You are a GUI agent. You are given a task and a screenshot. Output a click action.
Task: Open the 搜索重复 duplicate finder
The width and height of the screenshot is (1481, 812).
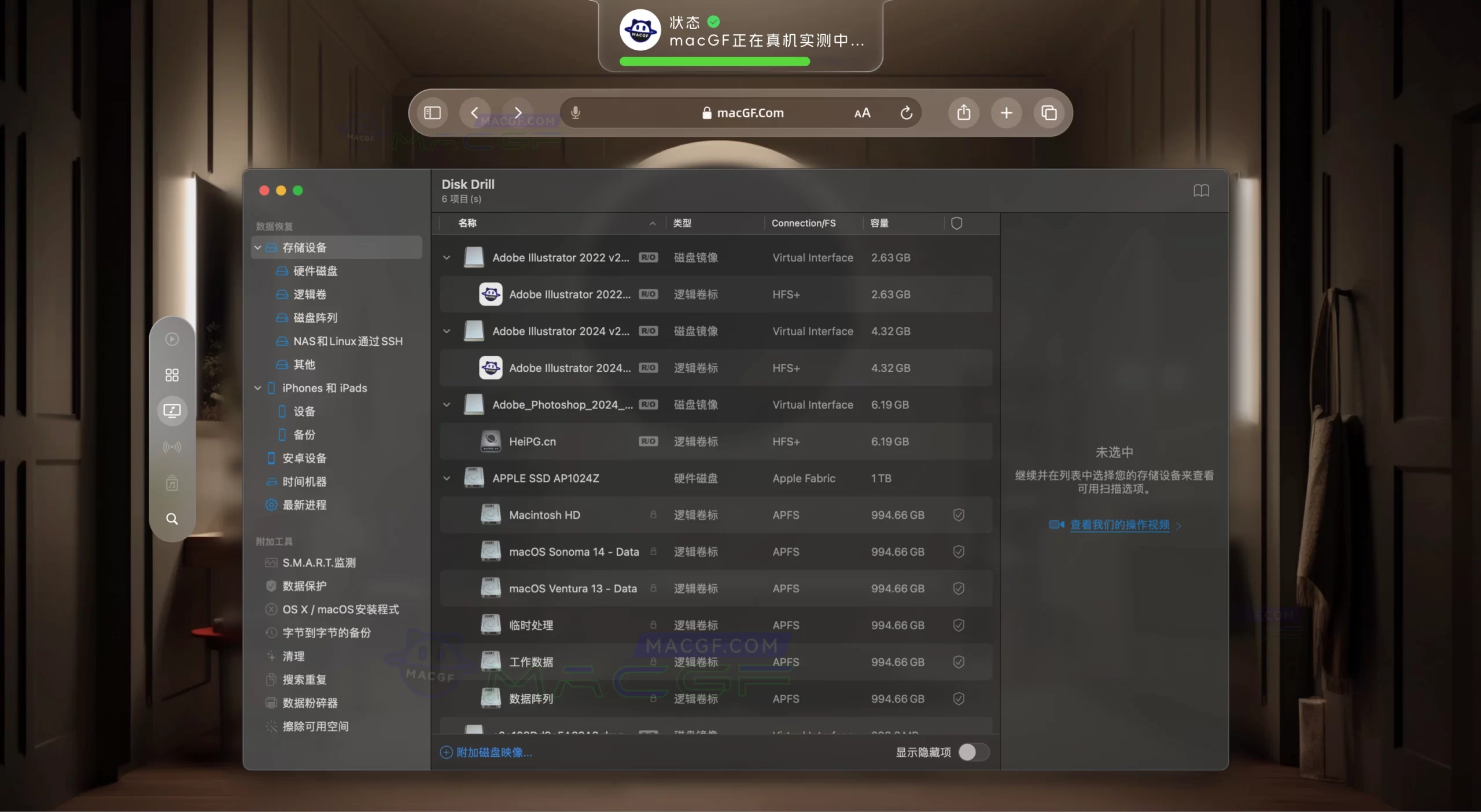pos(304,680)
